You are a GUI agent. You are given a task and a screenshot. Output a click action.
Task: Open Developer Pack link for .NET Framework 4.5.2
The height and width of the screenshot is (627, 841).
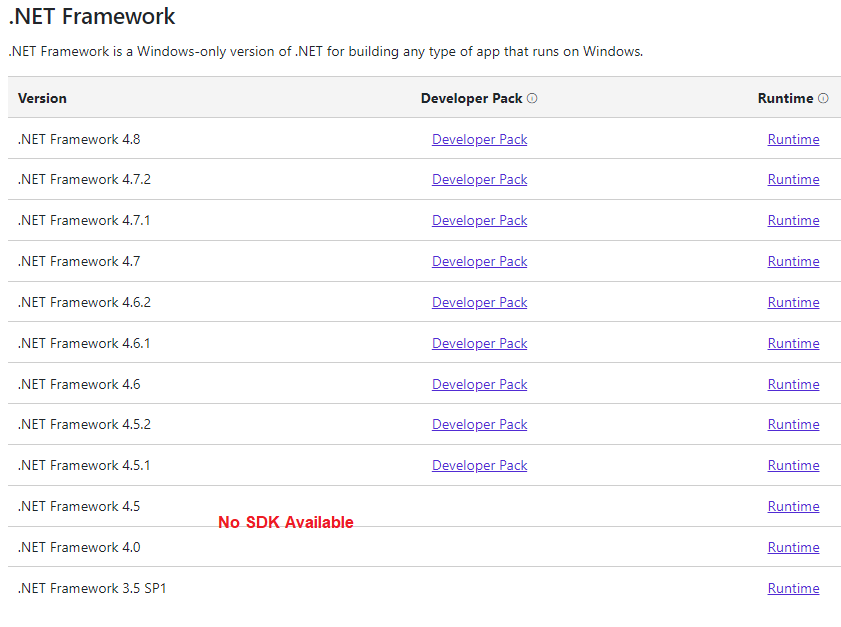(479, 425)
